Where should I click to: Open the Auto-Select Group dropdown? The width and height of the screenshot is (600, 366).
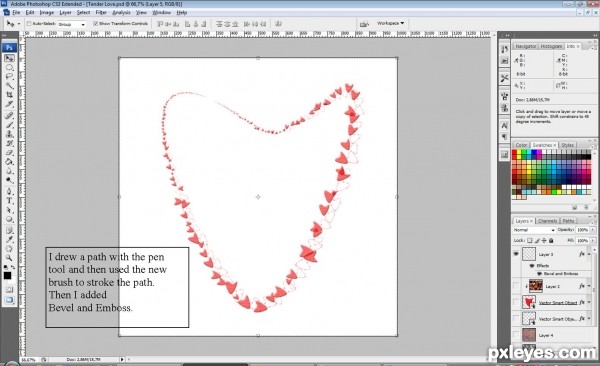click(72, 24)
